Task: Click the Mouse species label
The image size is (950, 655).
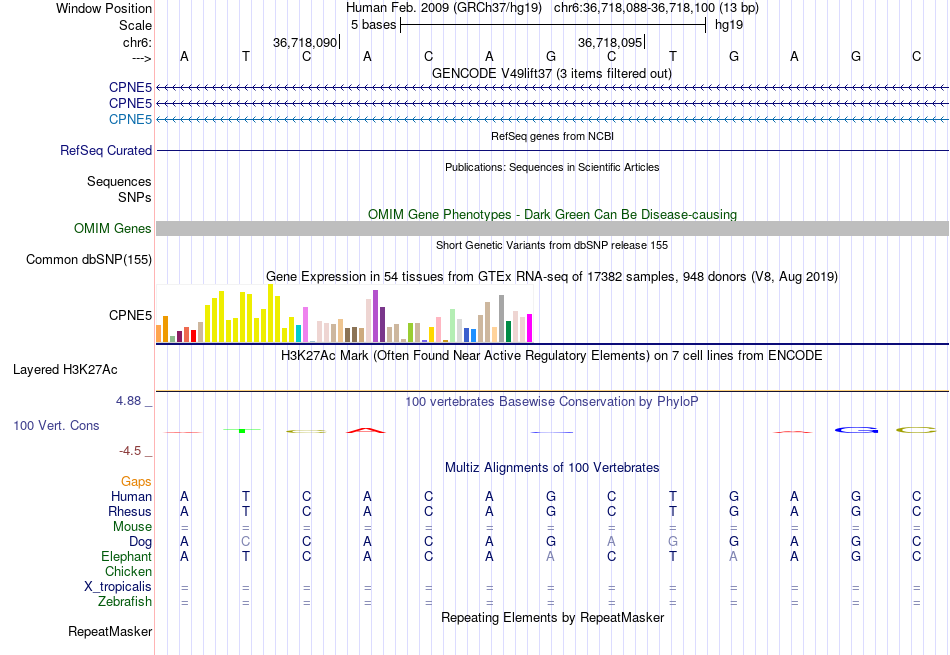Action: (x=133, y=527)
